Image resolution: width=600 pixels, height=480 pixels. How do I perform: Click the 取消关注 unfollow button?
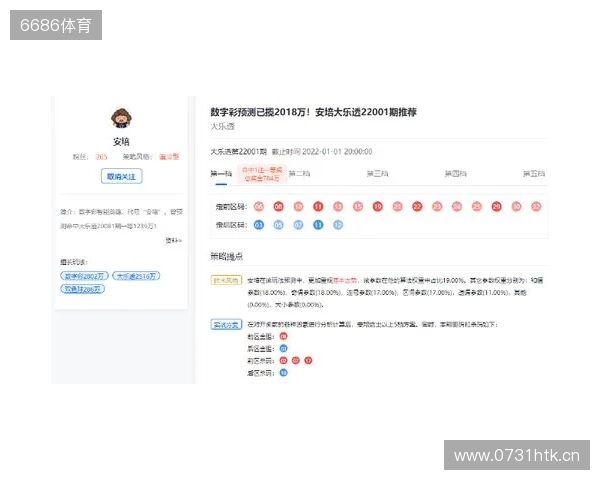121,176
